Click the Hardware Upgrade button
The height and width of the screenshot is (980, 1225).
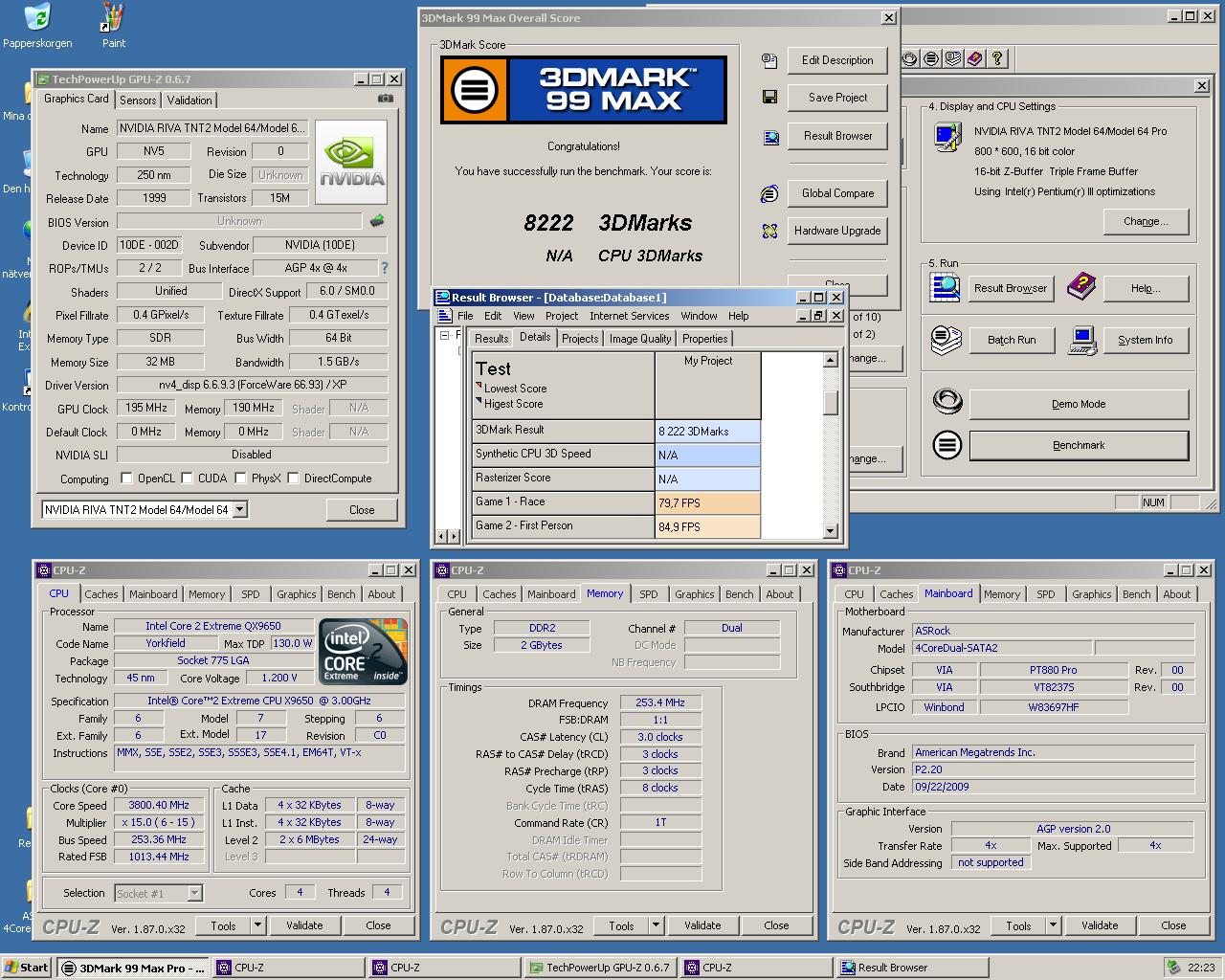point(837,231)
